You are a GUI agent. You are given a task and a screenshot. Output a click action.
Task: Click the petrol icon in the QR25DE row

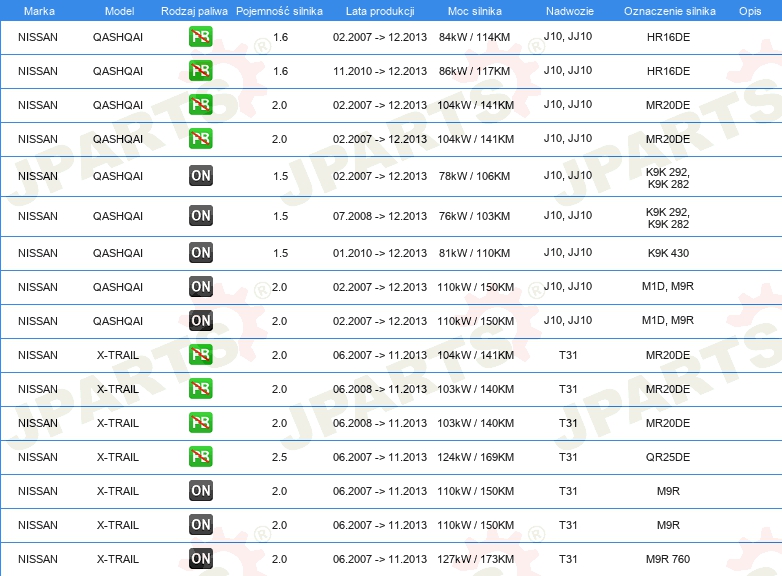pos(200,456)
